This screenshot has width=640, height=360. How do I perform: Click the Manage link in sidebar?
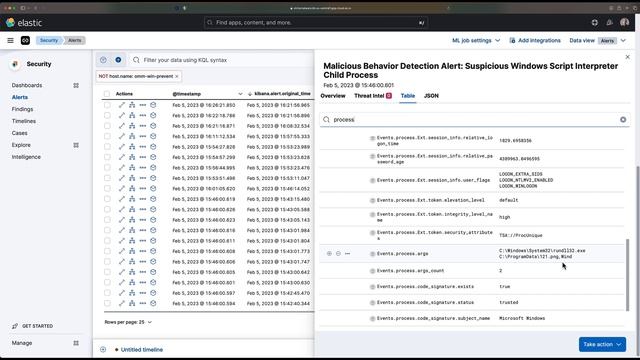click(22, 343)
